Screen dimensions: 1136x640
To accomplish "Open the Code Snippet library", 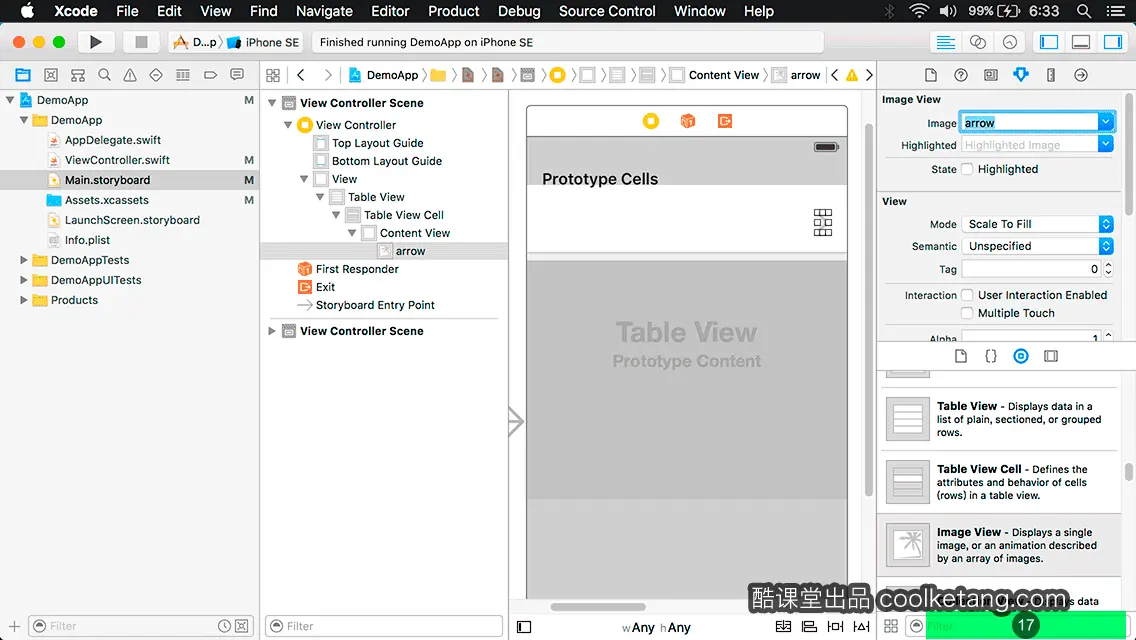I will pyautogui.click(x=990, y=356).
